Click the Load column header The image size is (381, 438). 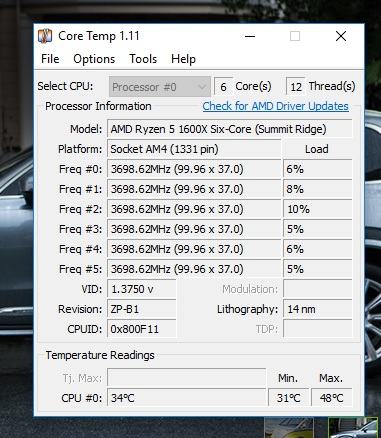point(317,149)
